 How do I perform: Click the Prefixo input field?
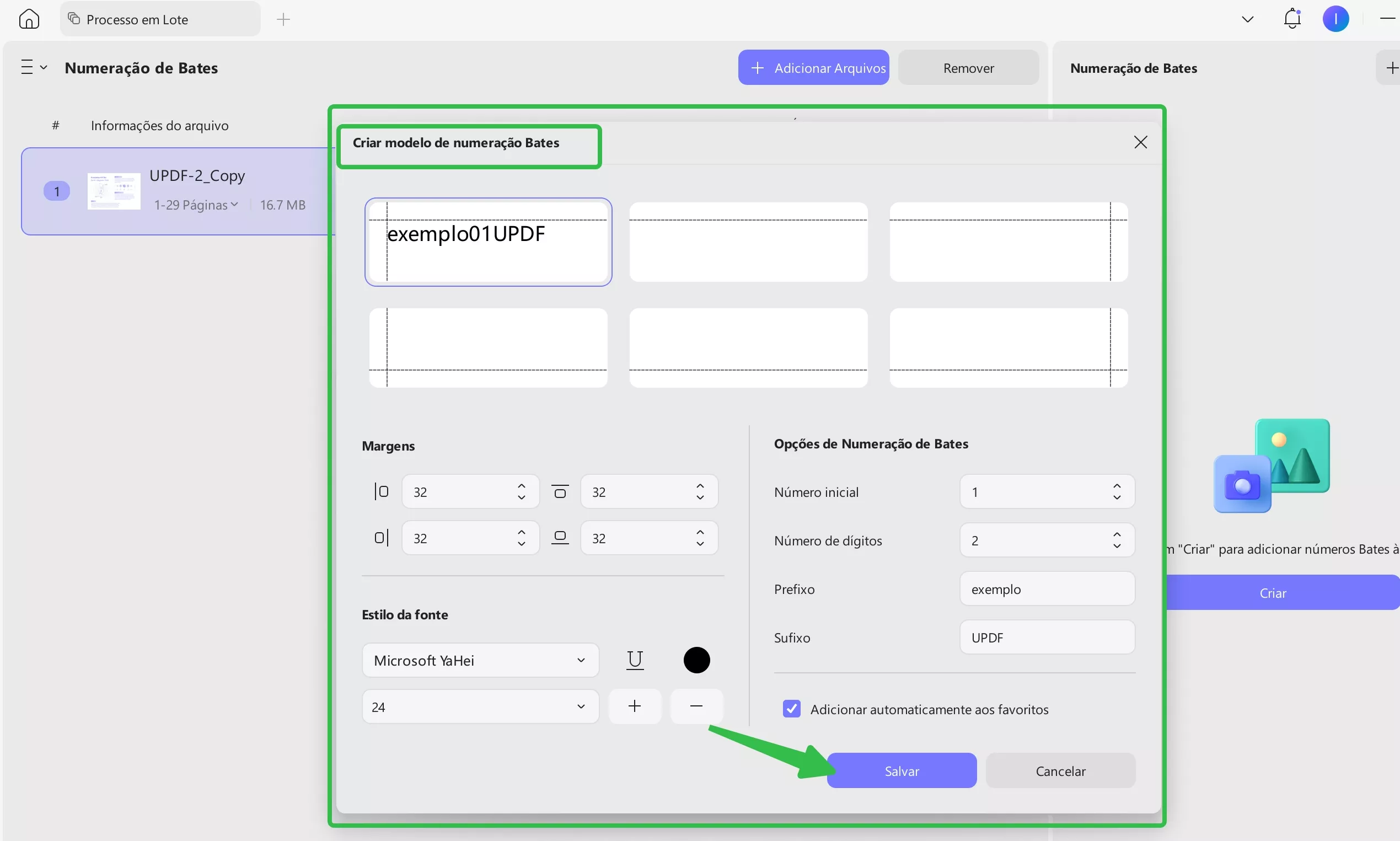(x=1047, y=589)
